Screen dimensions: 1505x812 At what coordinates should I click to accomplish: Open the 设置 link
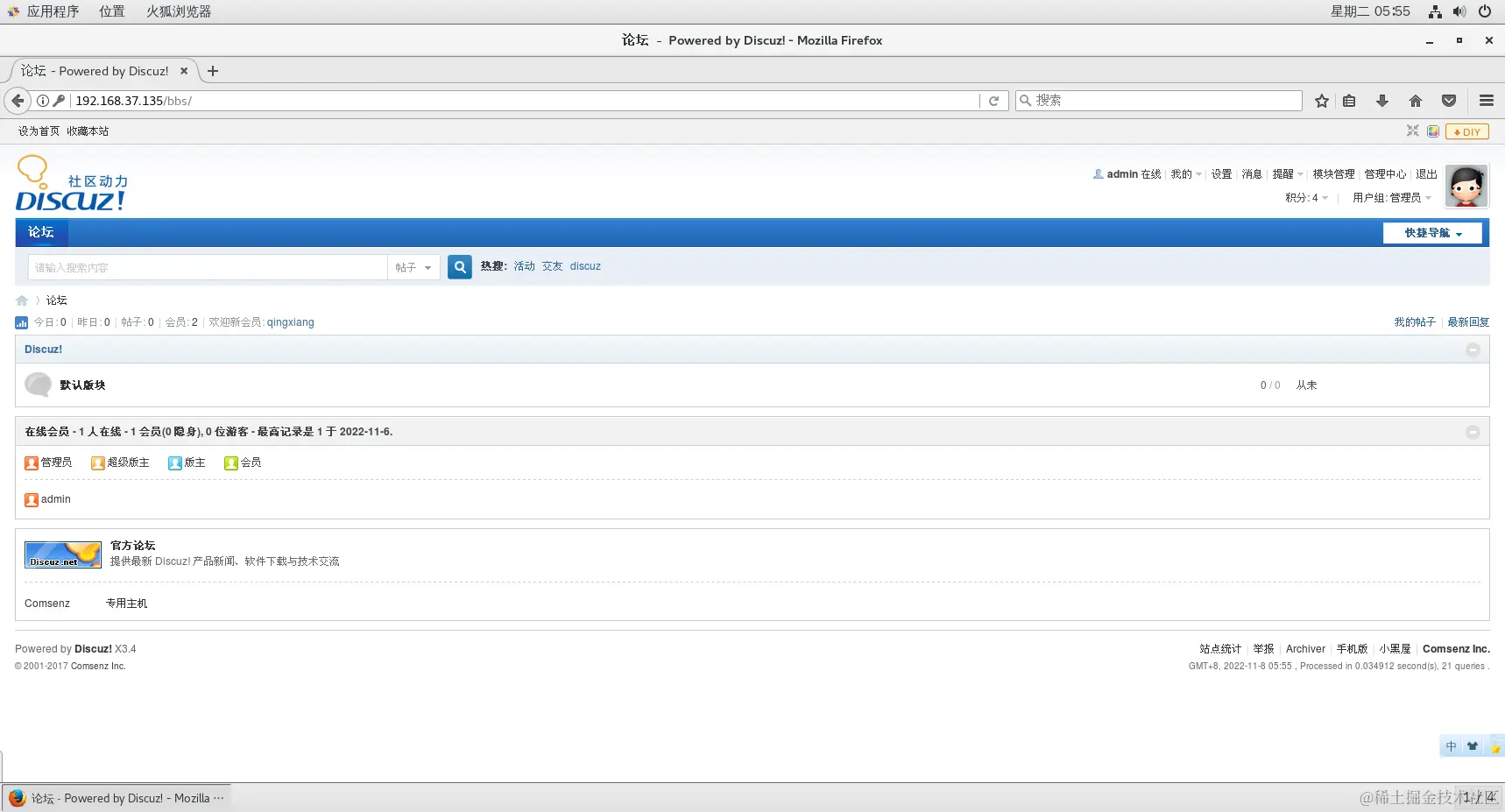(x=1221, y=174)
